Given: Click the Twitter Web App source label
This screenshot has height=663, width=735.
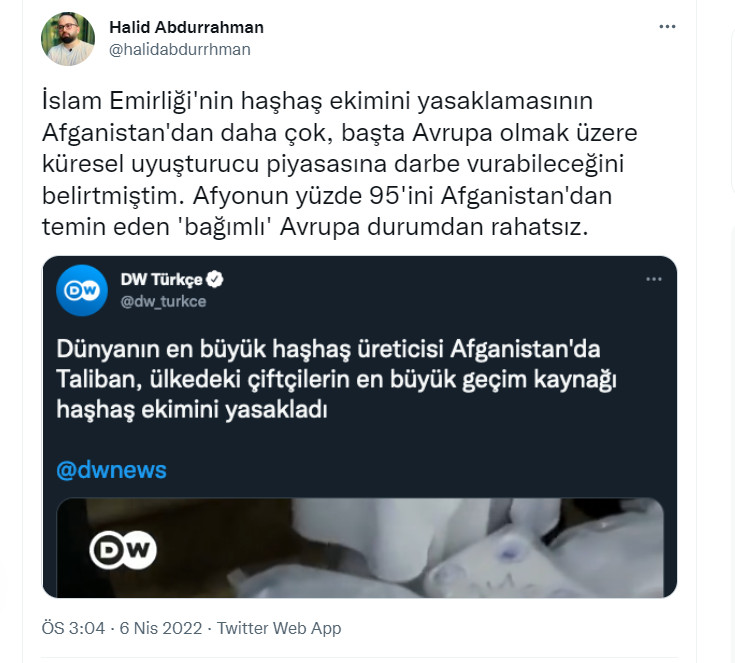Looking at the screenshot, I should (x=279, y=628).
